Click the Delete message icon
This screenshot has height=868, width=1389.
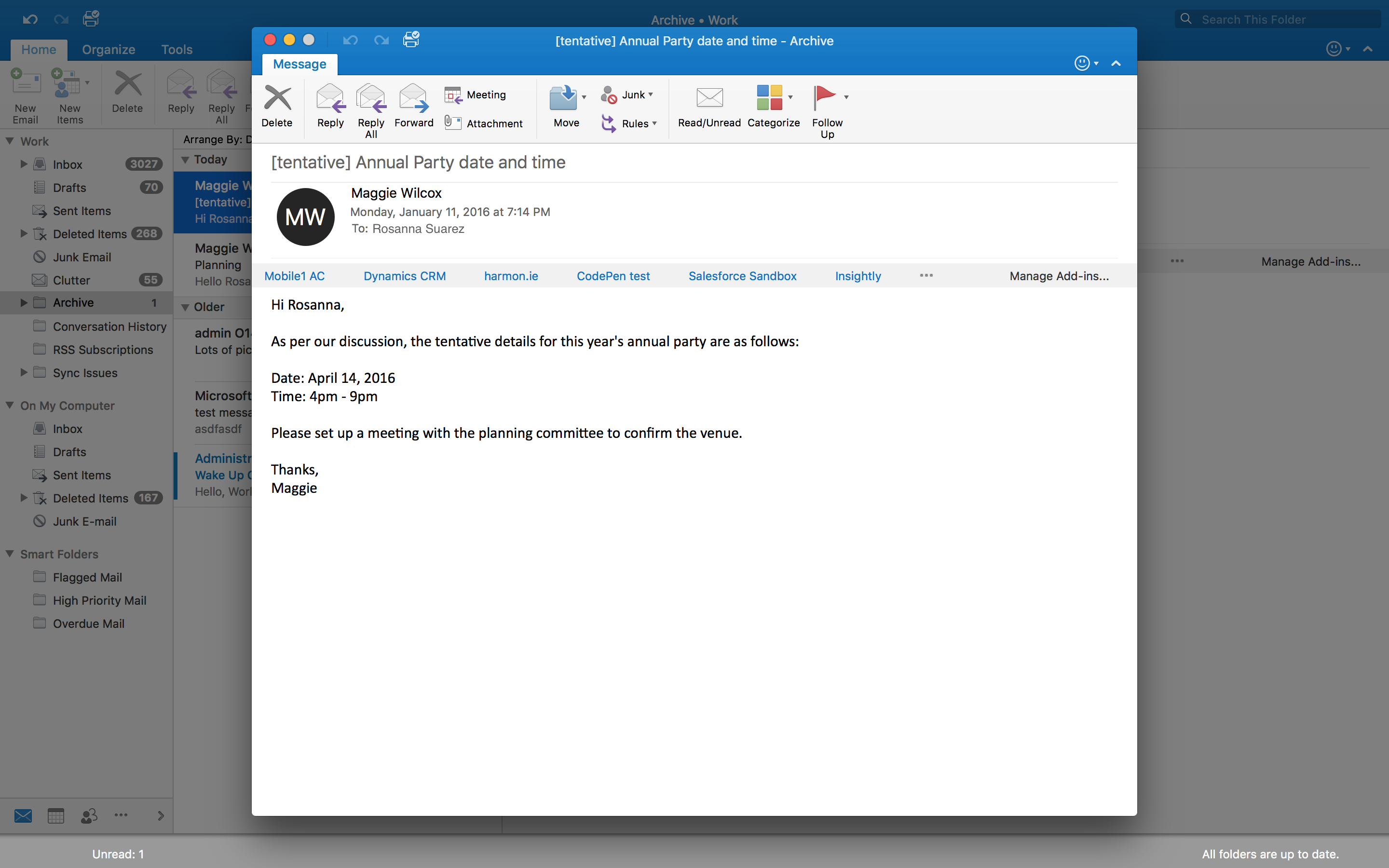click(x=277, y=107)
